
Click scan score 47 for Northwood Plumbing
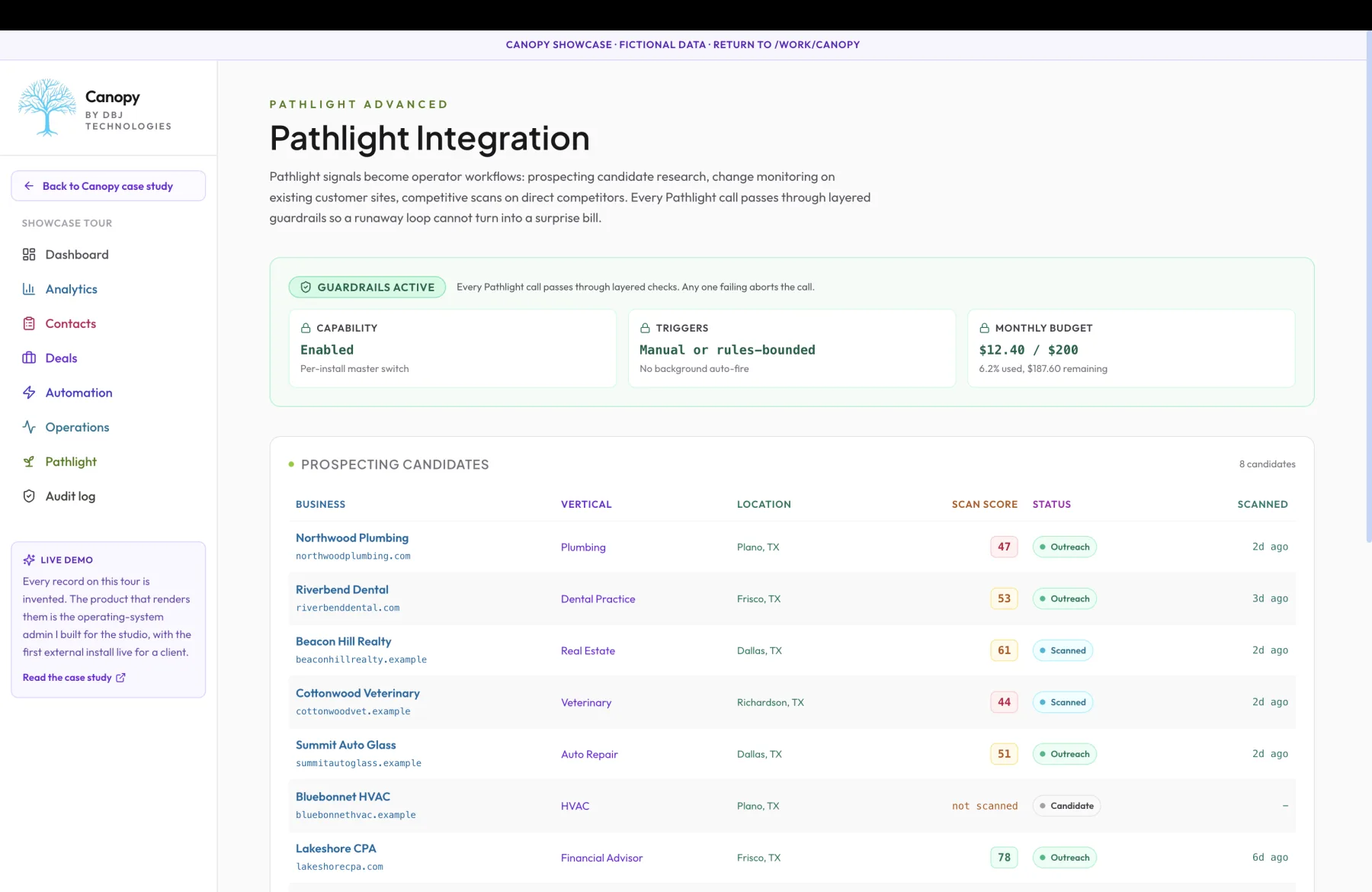click(x=1004, y=547)
